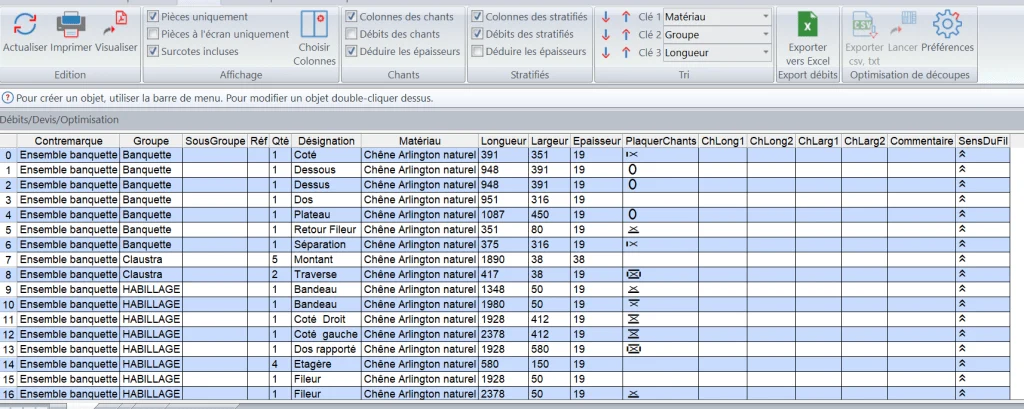The height and width of the screenshot is (409, 1024).
Task: Open Clé 3 Longueur dropdown
Action: click(717, 53)
